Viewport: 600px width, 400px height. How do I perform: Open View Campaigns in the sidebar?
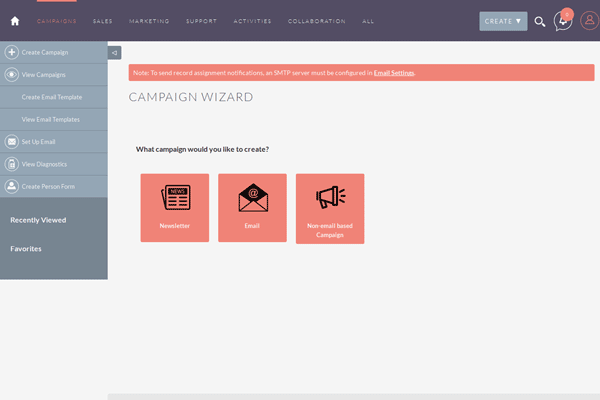43,75
